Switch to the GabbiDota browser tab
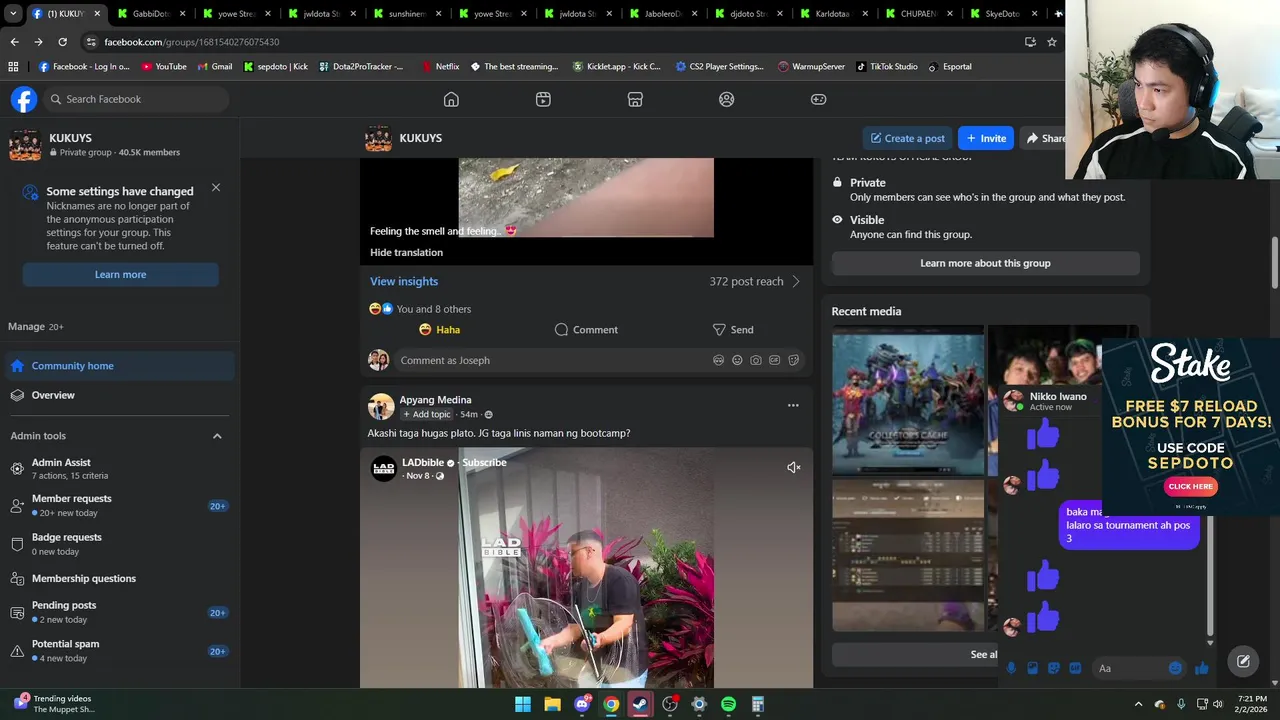 (150, 14)
